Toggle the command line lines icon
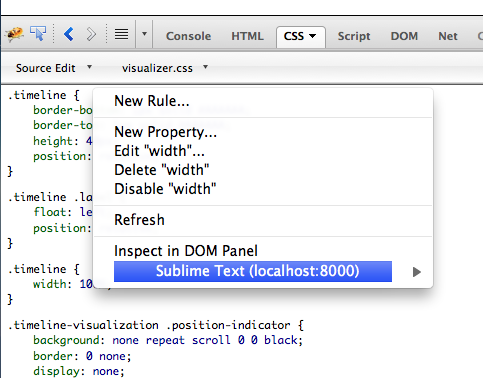Viewport: 483px width, 378px height. click(x=121, y=34)
